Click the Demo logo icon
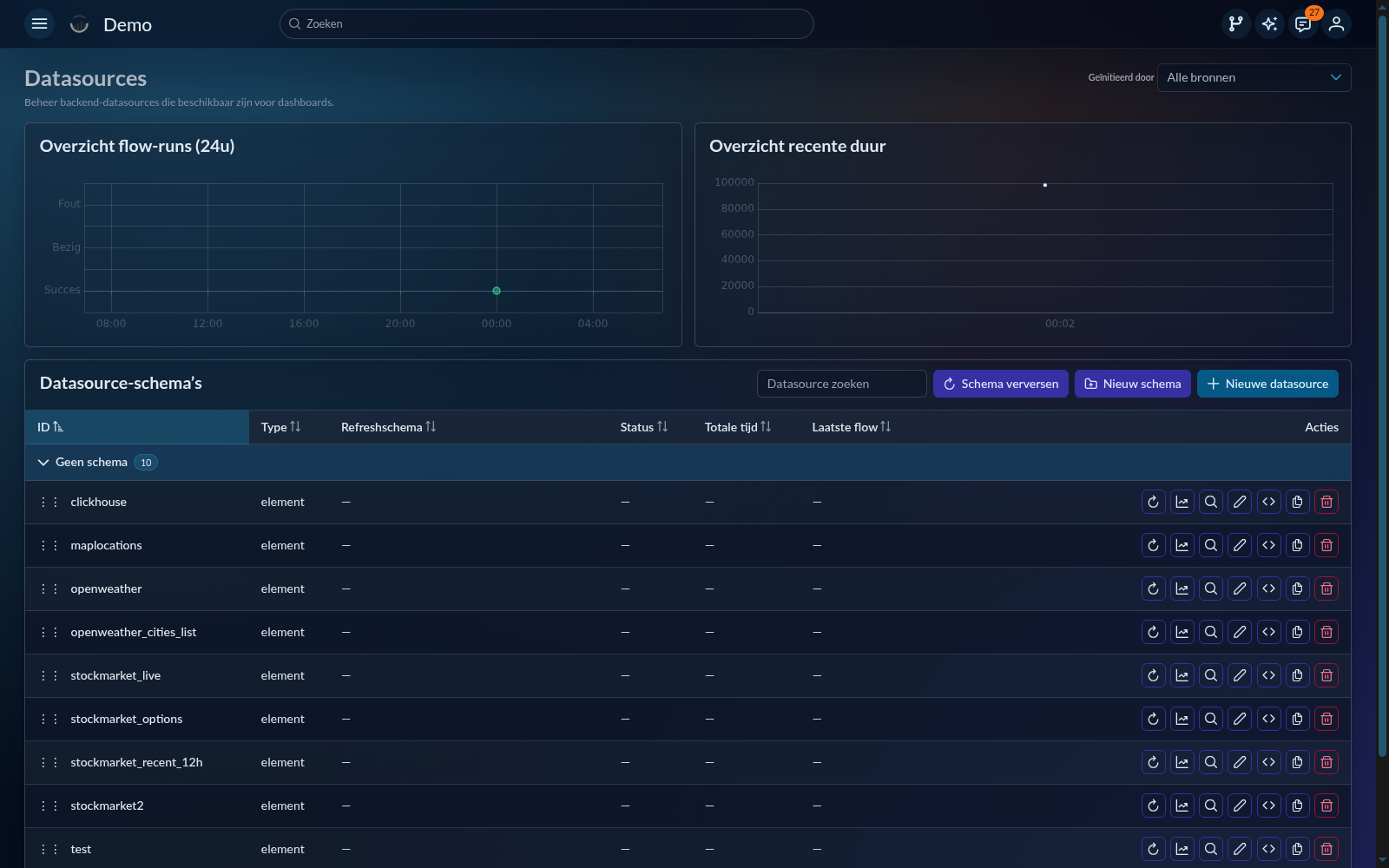 (79, 24)
